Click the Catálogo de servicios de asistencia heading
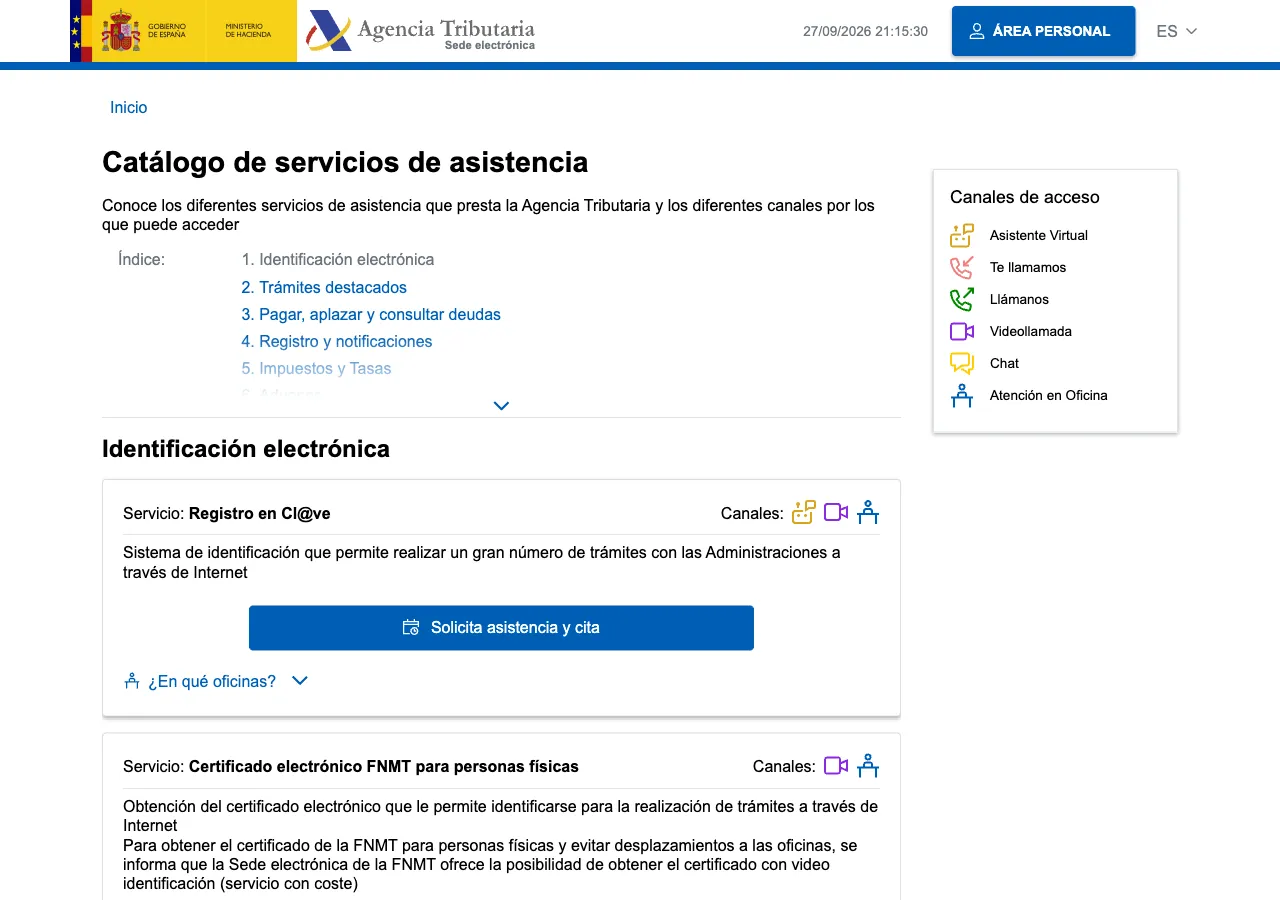1280x900 pixels. tap(345, 162)
